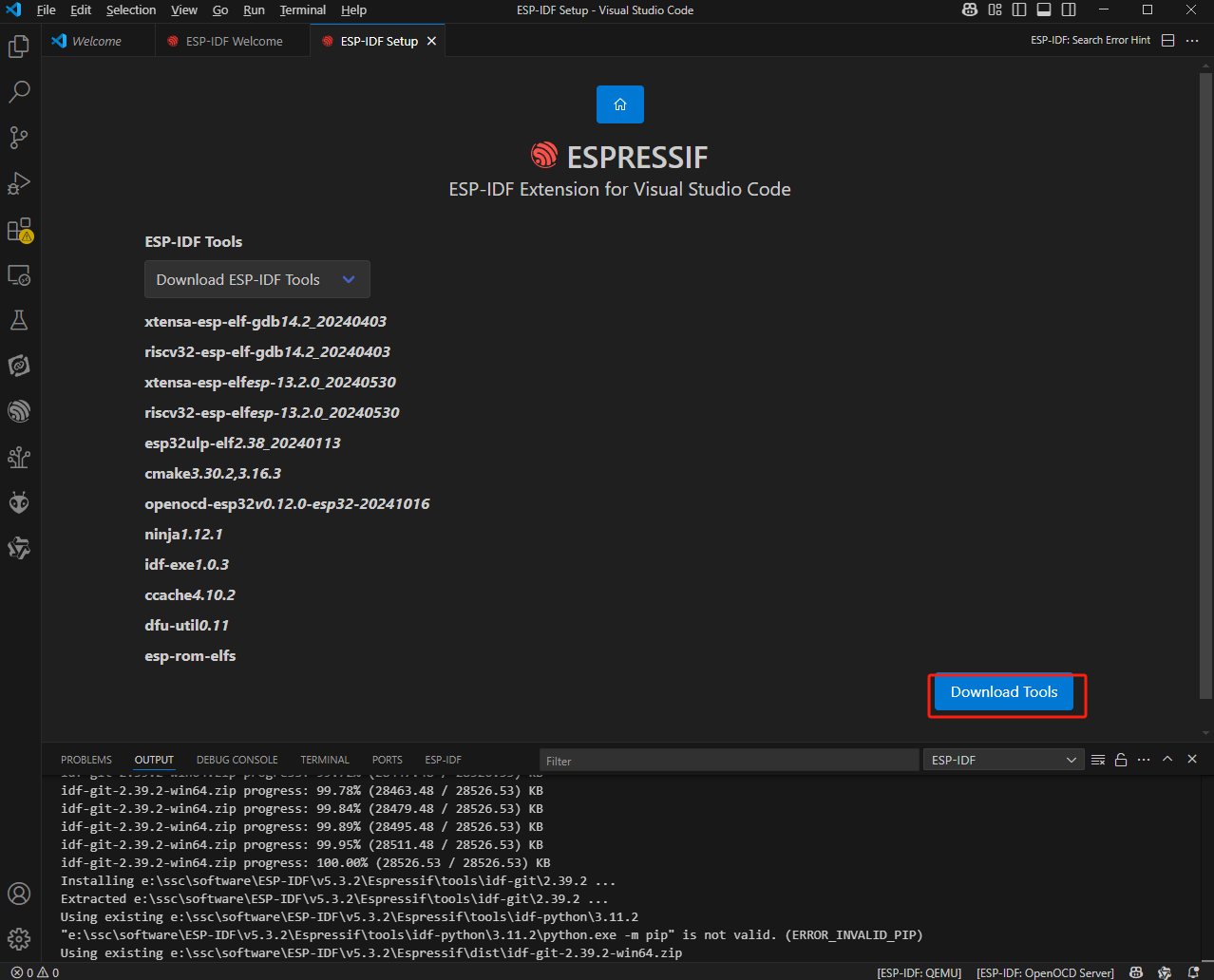Open the Go menu
This screenshot has width=1214, height=980.
220,10
